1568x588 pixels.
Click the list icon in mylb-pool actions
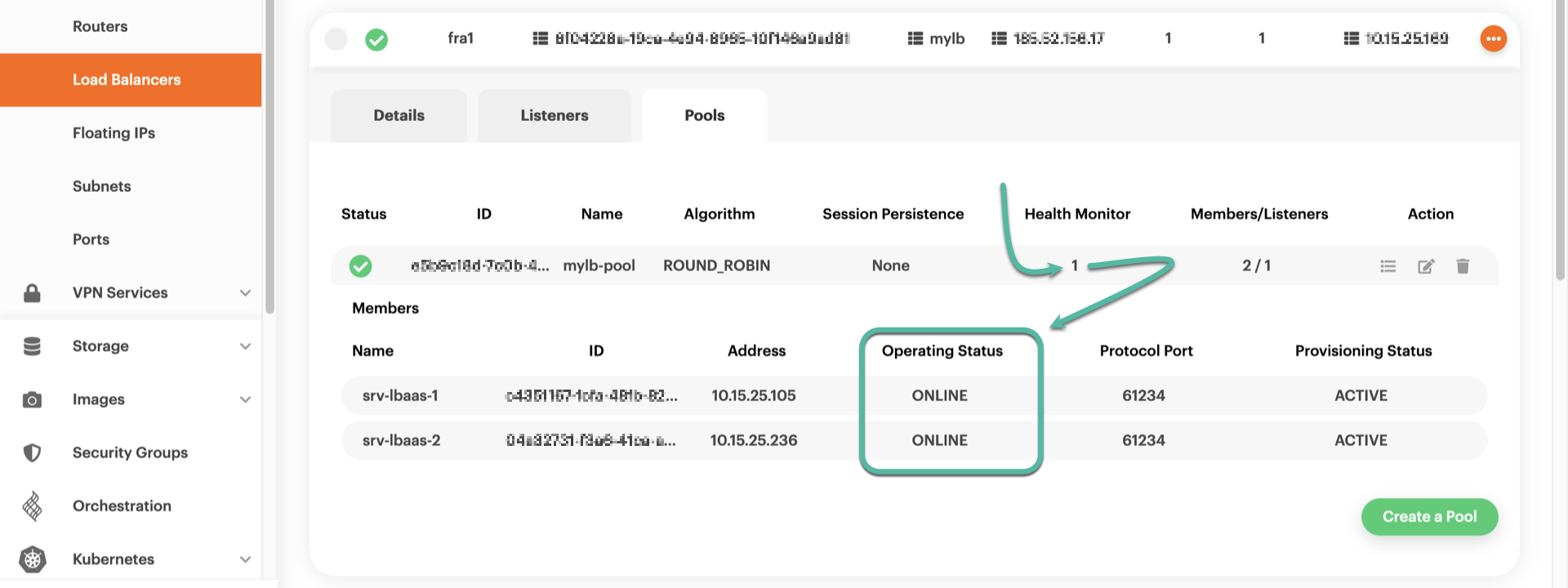click(1388, 266)
